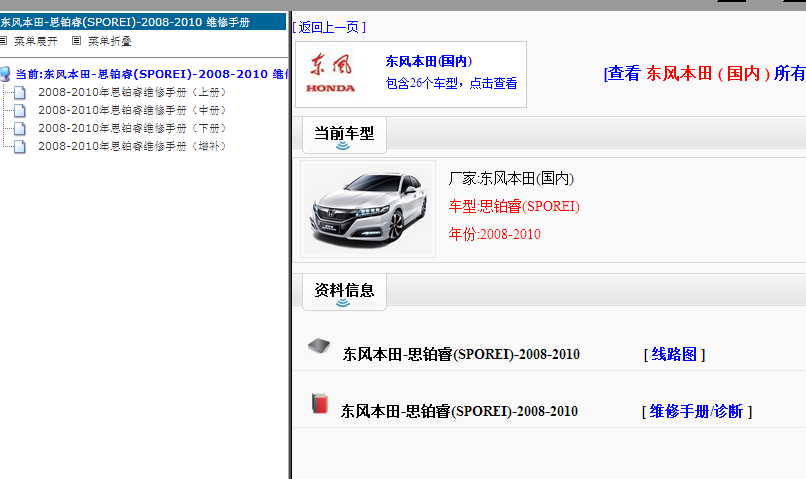This screenshot has height=479, width=806.
Task: Click the document icon beside 维修手册（上册）
Action: 20,93
